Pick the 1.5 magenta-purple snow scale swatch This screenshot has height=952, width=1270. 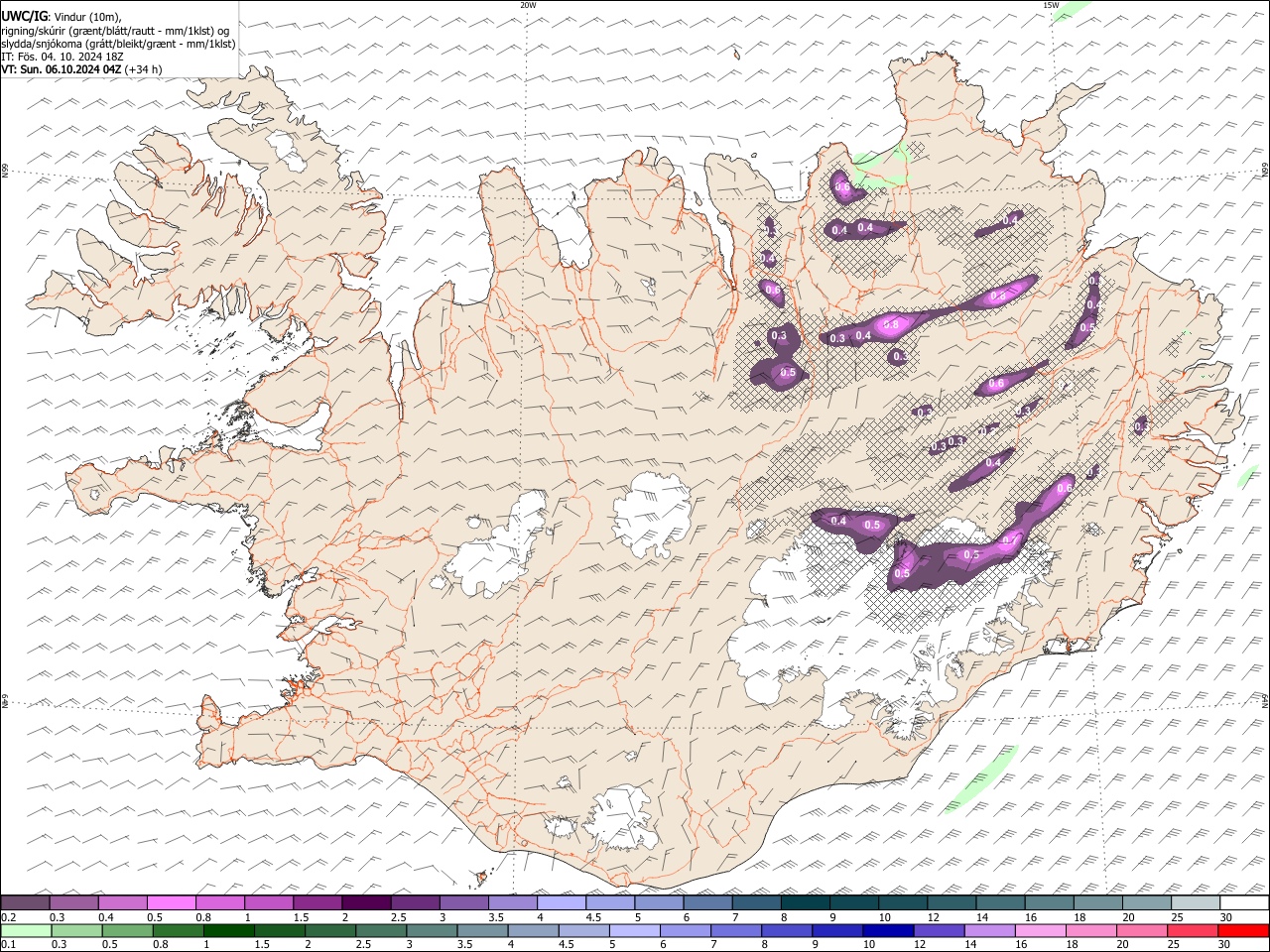coord(317,903)
